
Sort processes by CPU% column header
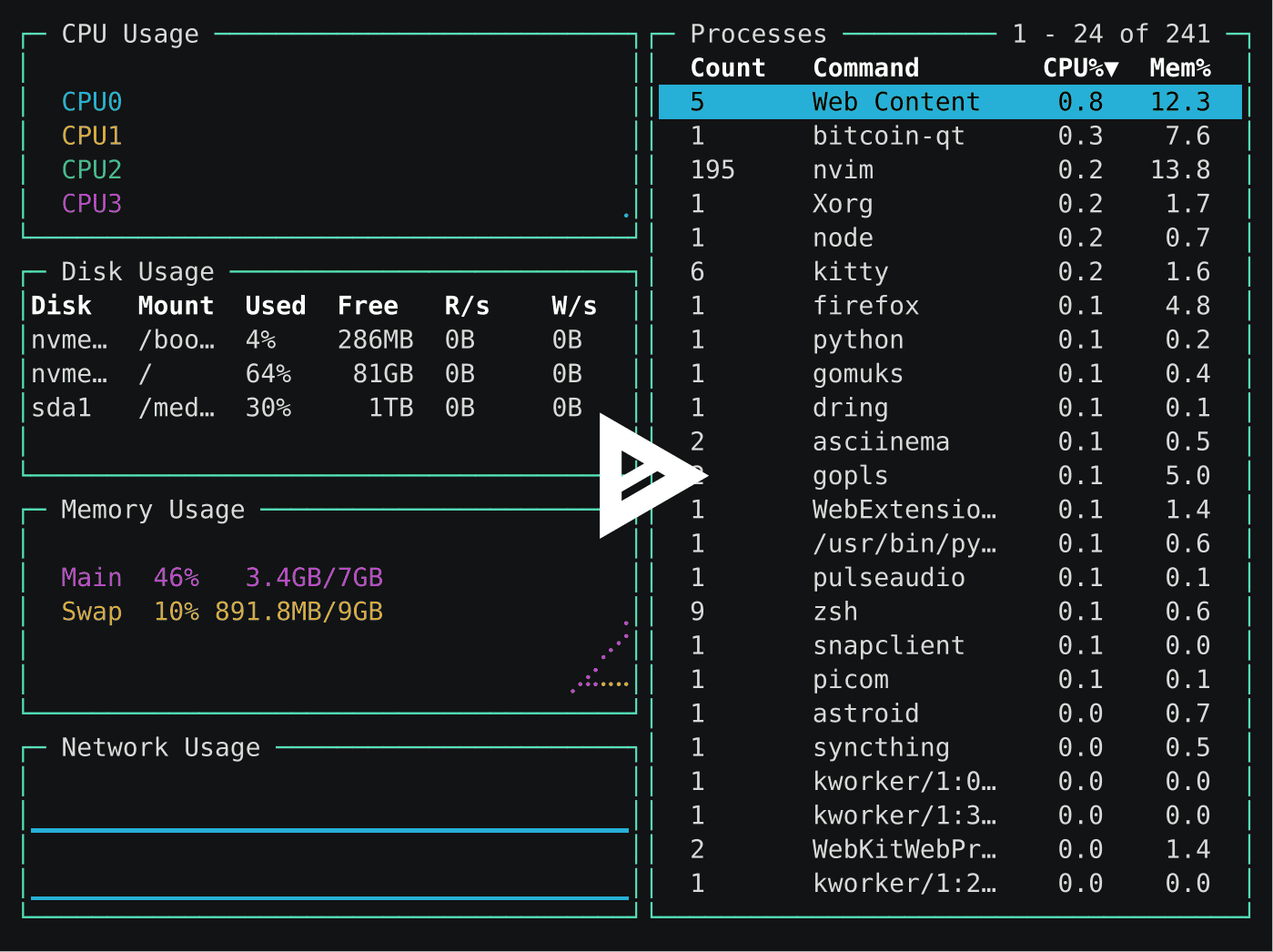point(1080,68)
